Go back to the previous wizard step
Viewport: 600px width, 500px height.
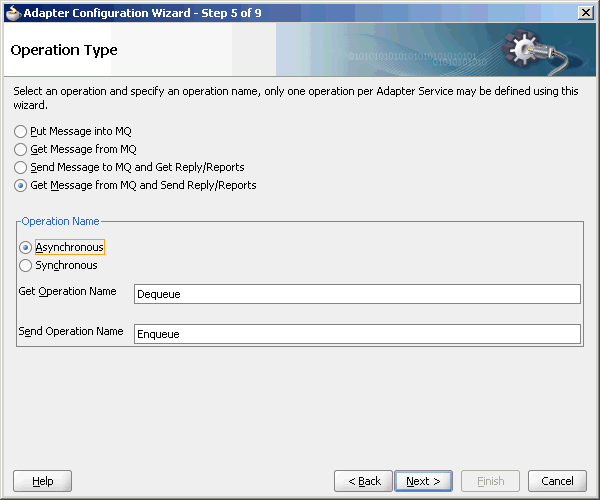pos(364,481)
